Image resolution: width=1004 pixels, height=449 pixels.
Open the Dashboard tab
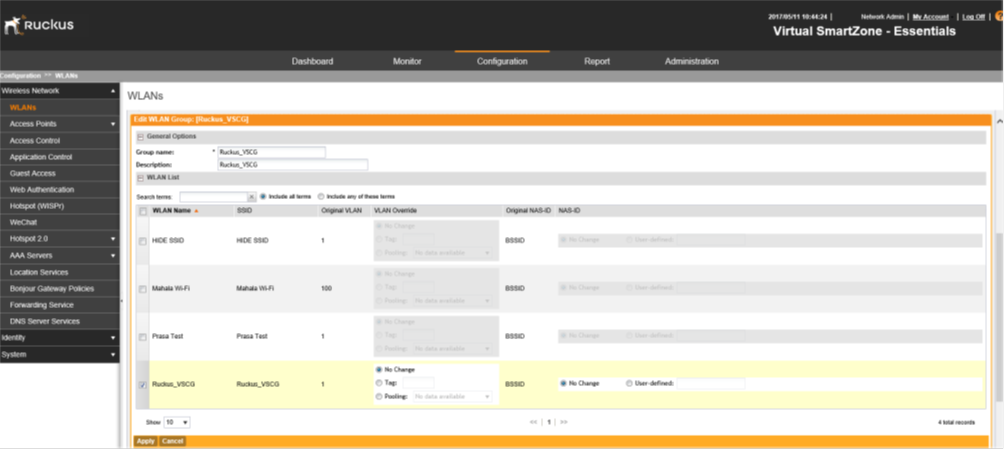[312, 61]
